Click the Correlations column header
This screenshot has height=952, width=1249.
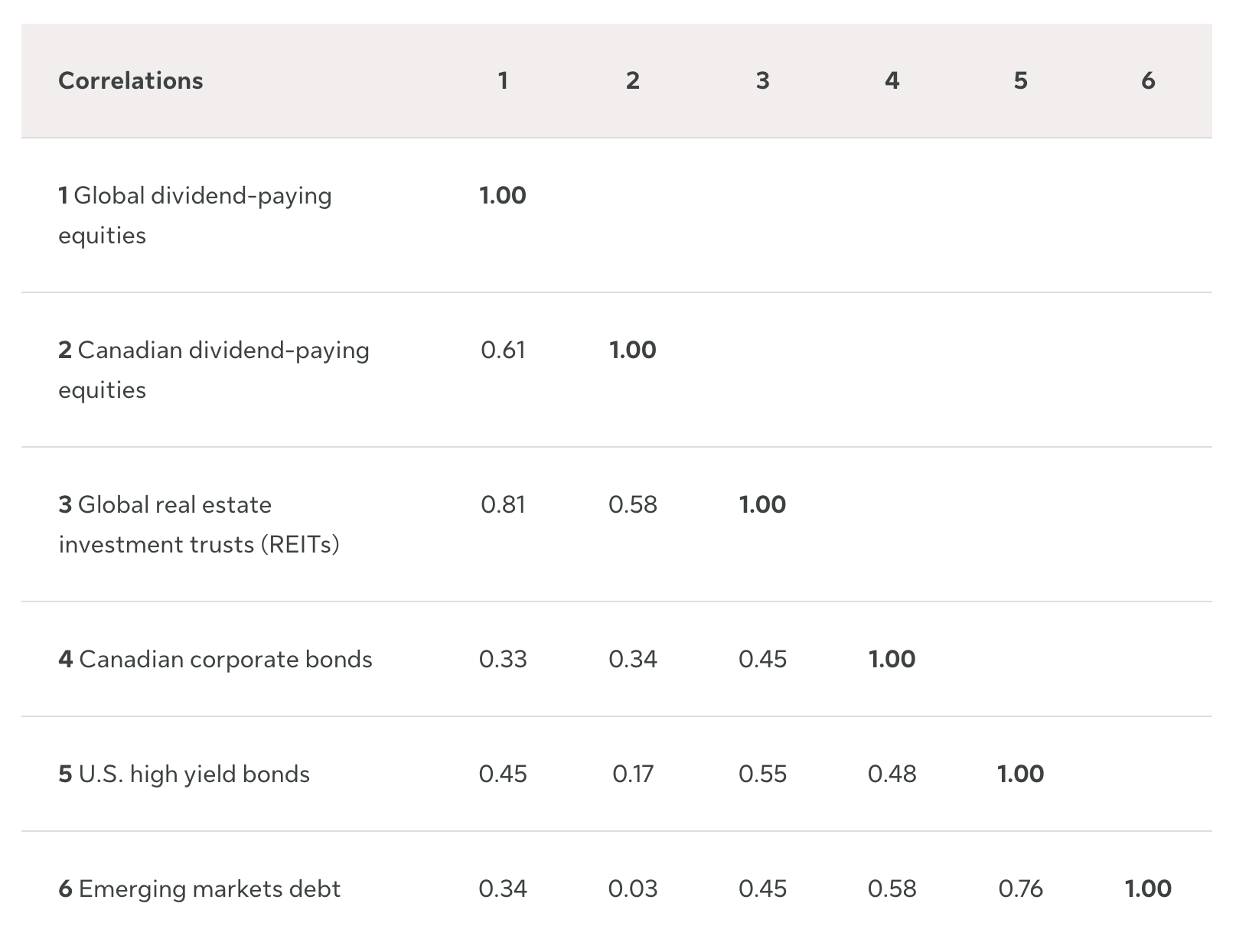[x=131, y=80]
